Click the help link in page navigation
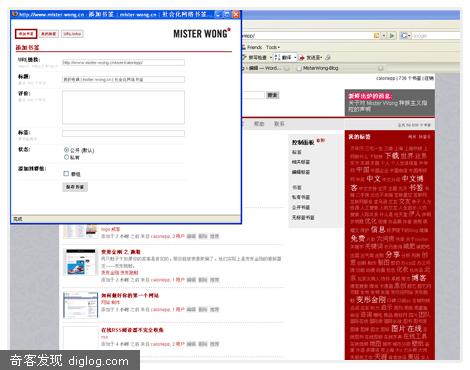470x370 pixels. [259, 124]
